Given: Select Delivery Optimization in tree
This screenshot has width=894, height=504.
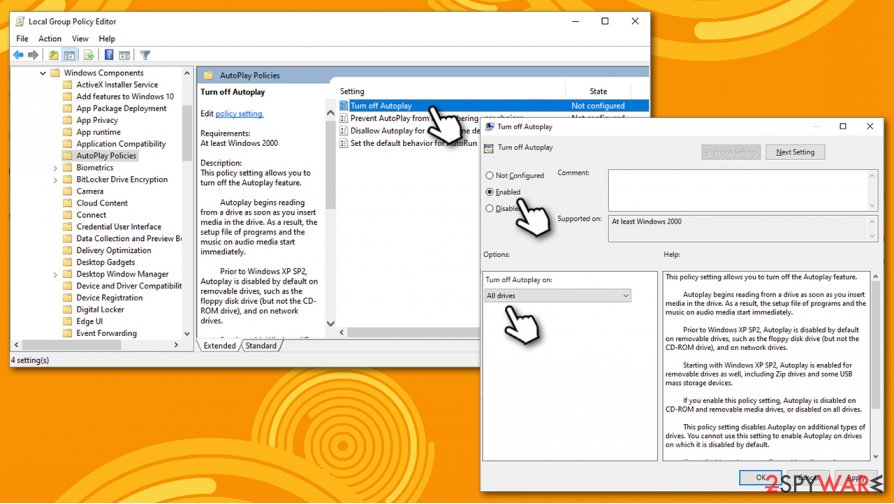Looking at the screenshot, I should coord(113,250).
